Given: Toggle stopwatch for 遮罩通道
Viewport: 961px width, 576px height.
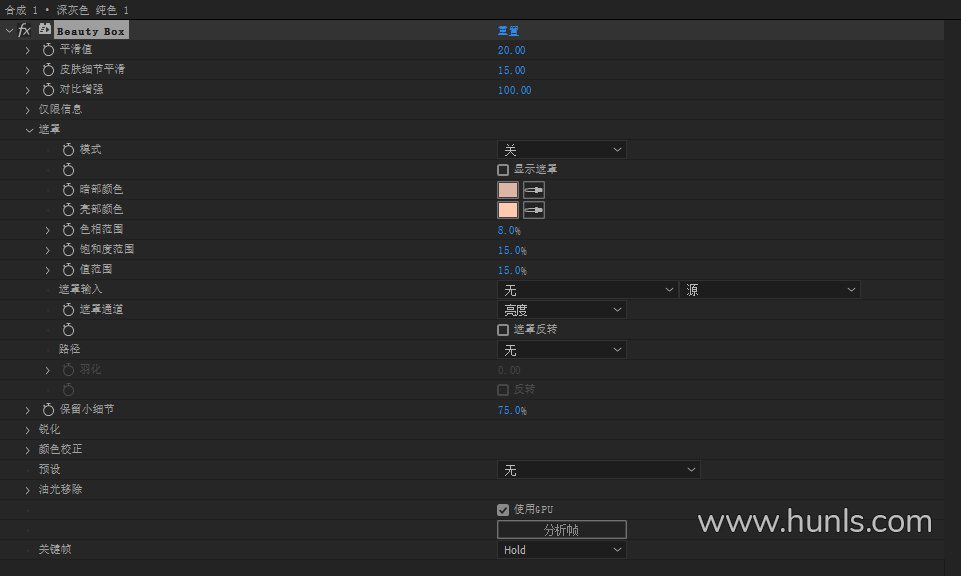Looking at the screenshot, I should (x=69, y=309).
